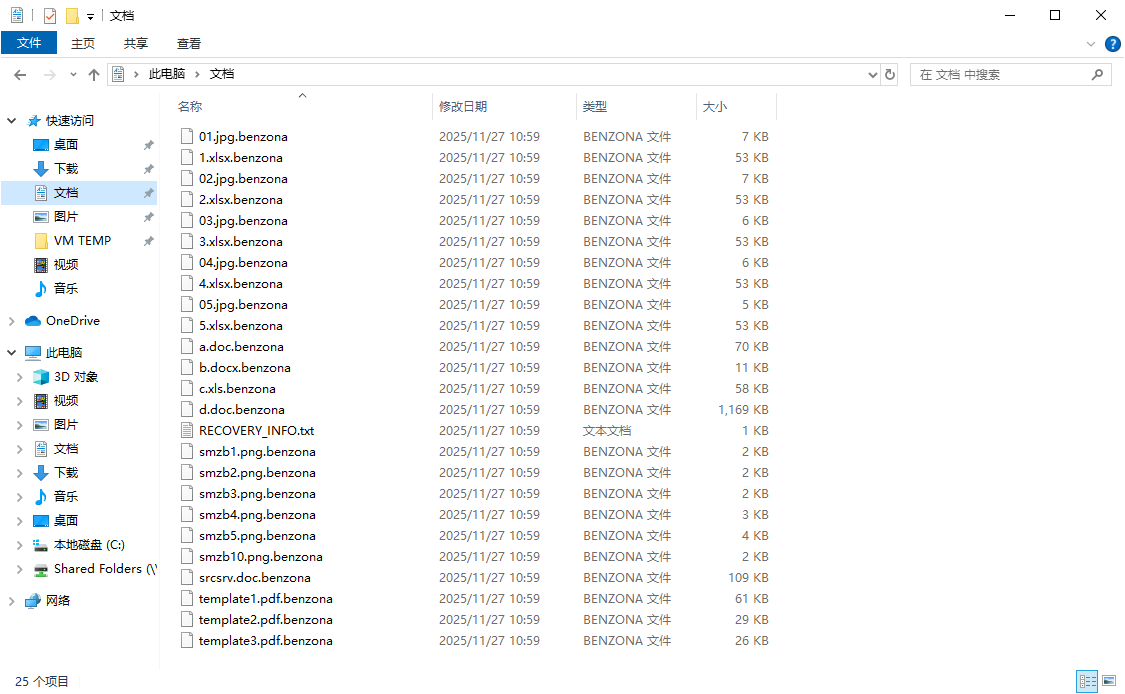Switch to the 查看 ribbon tab
The image size is (1125, 694).
coord(189,43)
